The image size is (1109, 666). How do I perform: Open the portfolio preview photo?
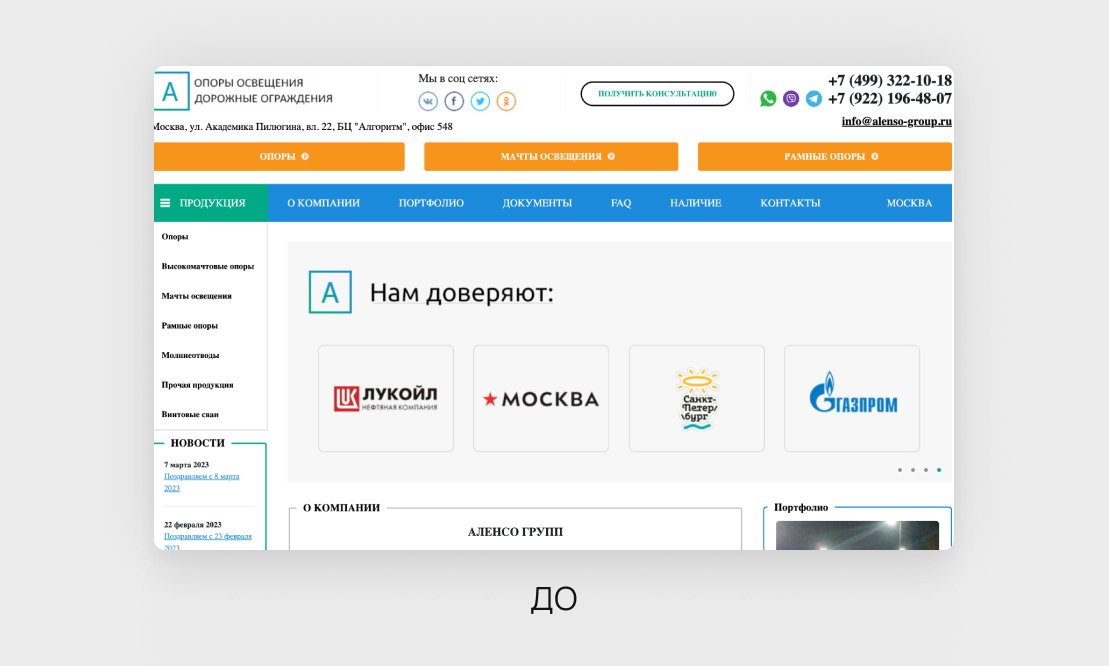(x=857, y=535)
